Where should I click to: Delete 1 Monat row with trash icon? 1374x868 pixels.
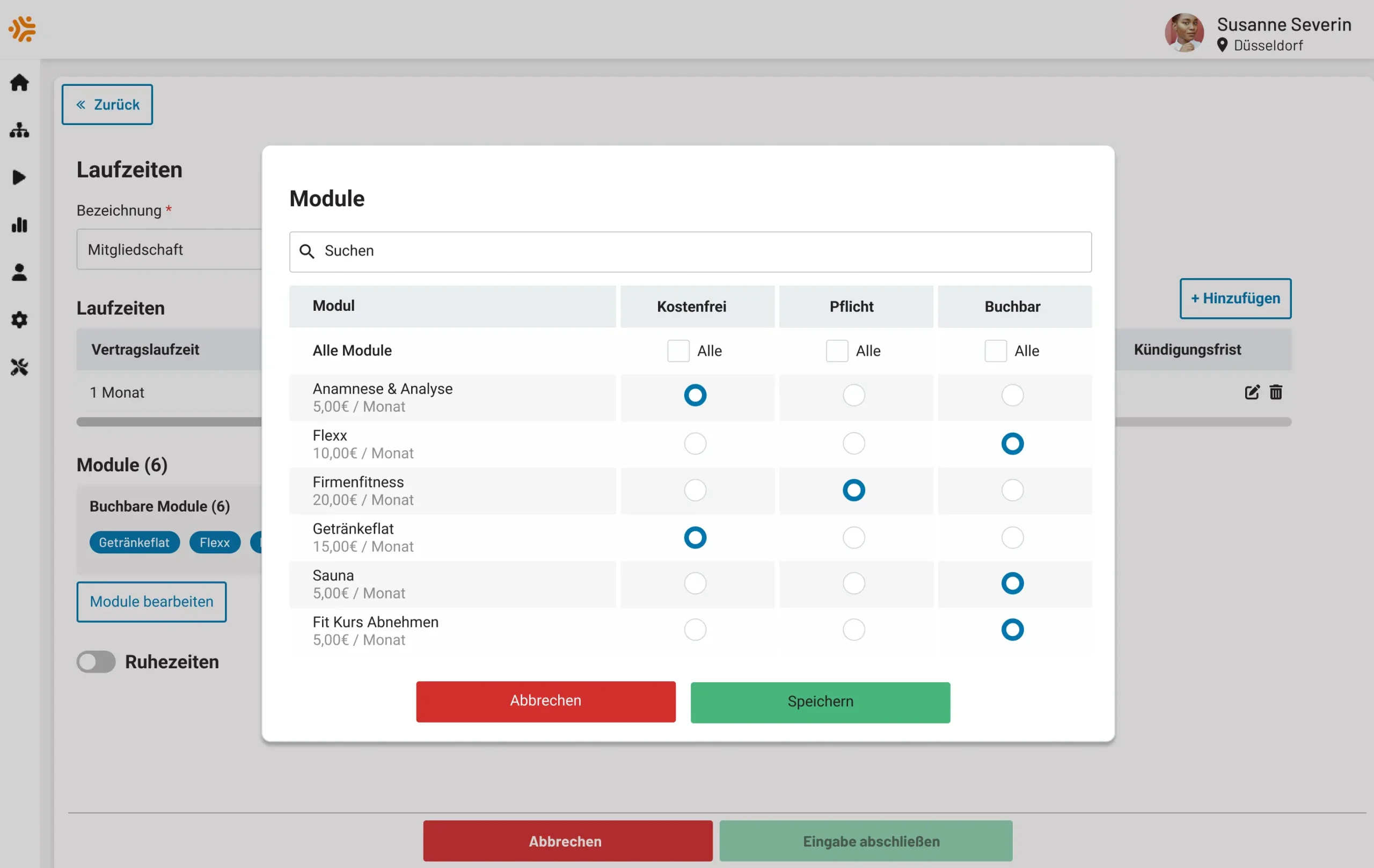(x=1276, y=392)
